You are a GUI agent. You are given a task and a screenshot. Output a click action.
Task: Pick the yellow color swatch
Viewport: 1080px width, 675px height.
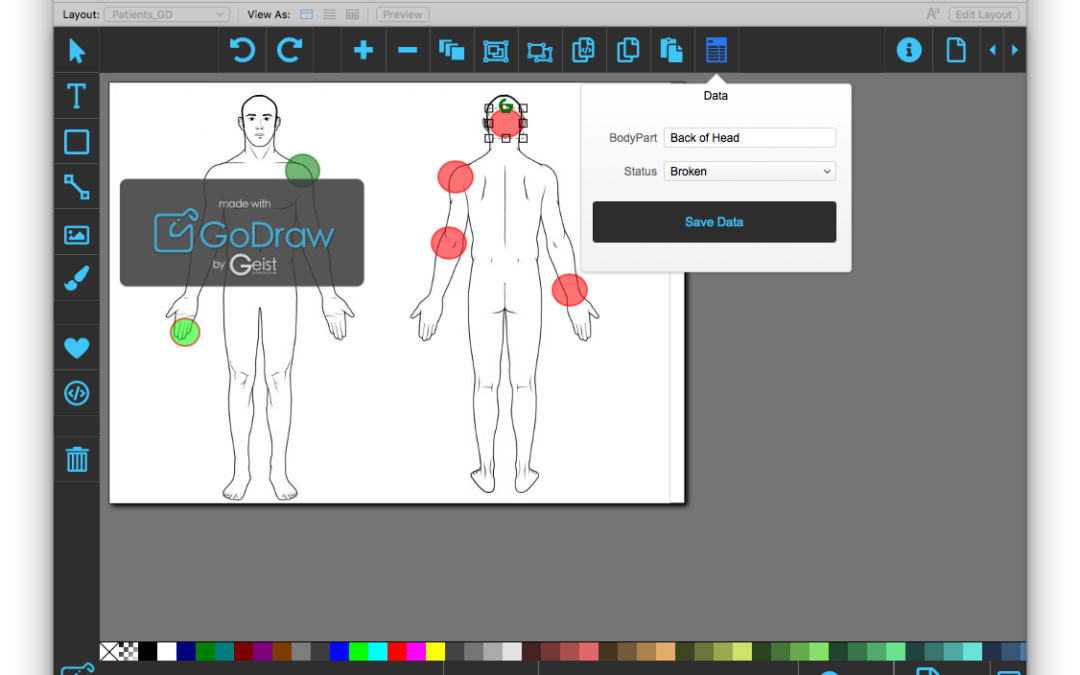point(435,652)
